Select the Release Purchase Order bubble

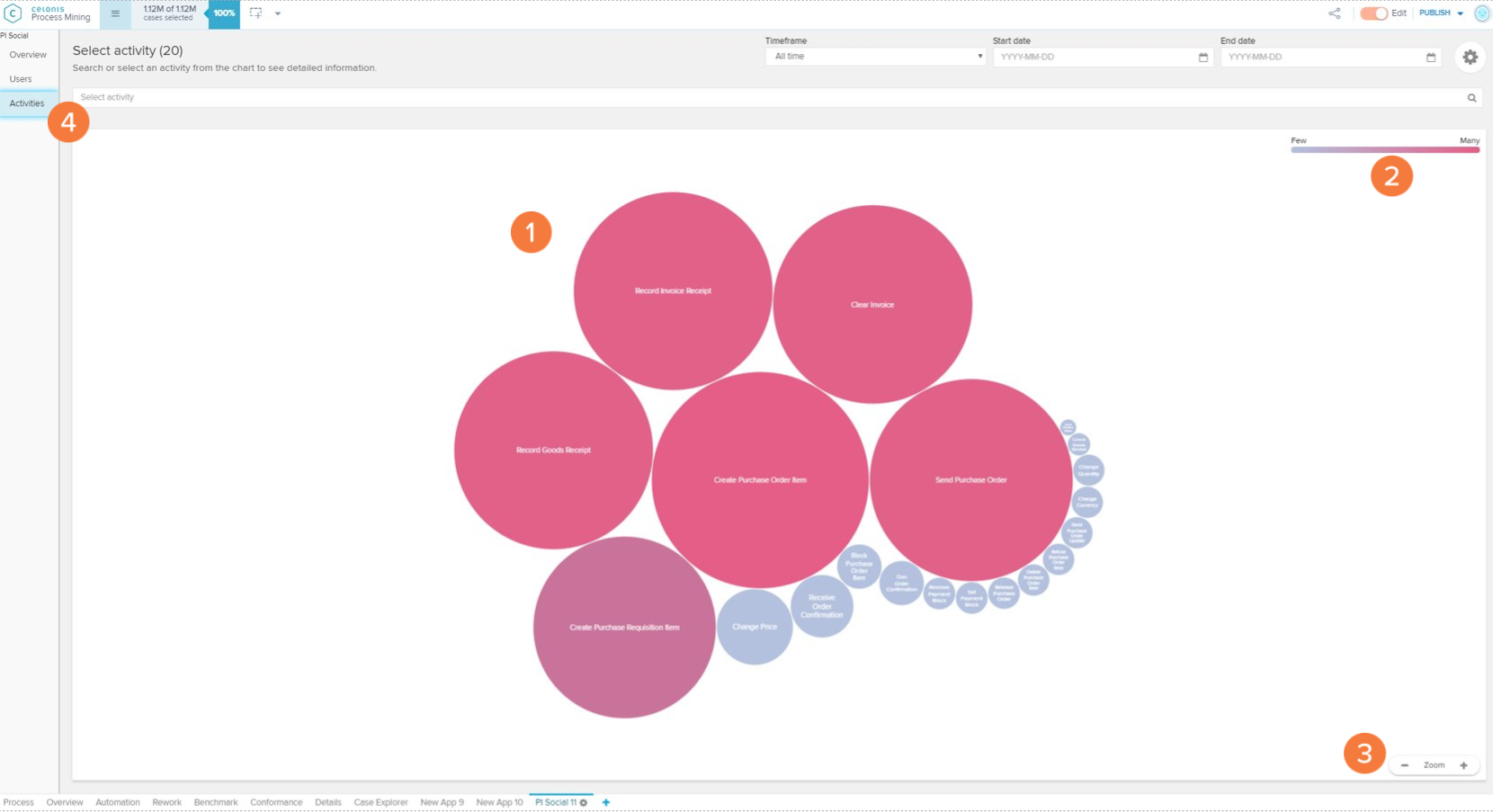point(1004,593)
